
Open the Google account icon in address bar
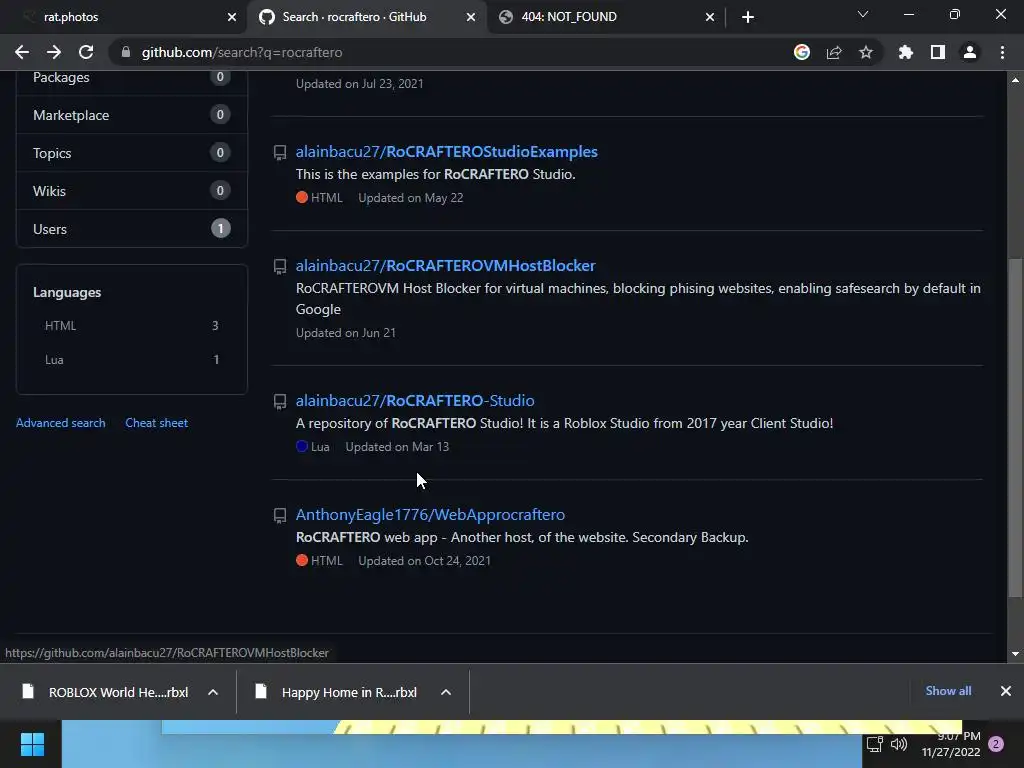802,52
